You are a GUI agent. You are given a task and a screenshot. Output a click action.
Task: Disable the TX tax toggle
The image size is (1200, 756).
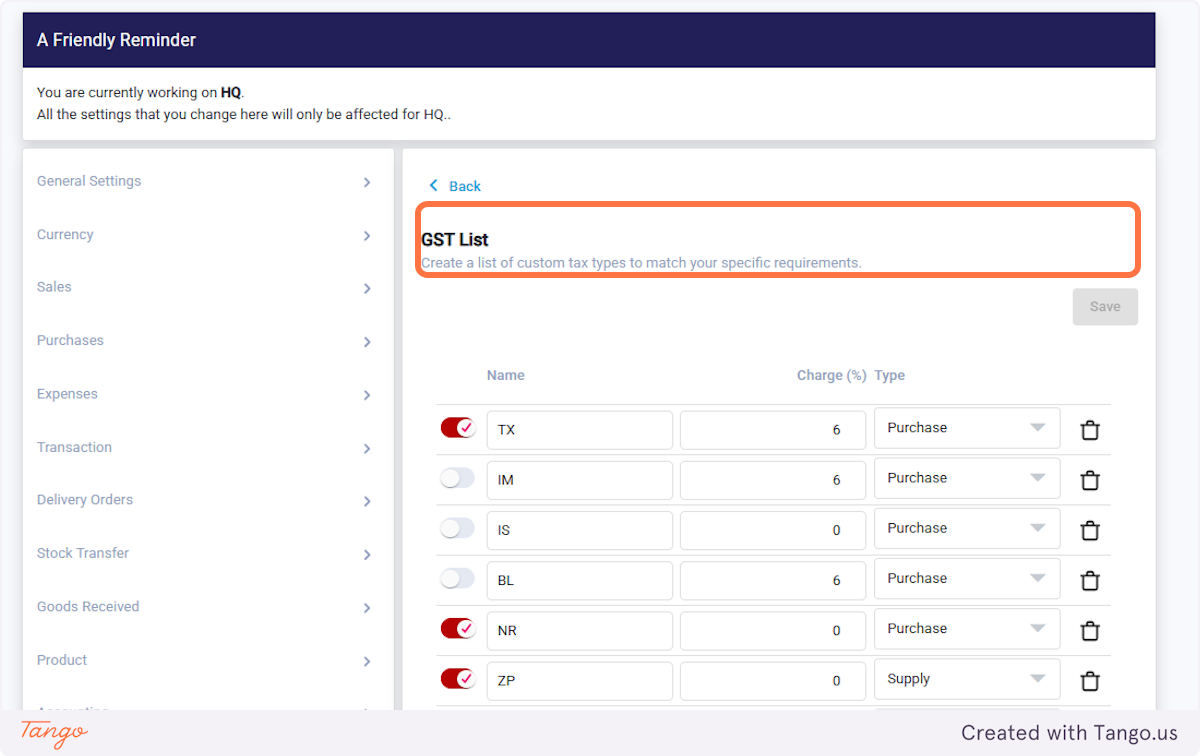[x=458, y=428]
